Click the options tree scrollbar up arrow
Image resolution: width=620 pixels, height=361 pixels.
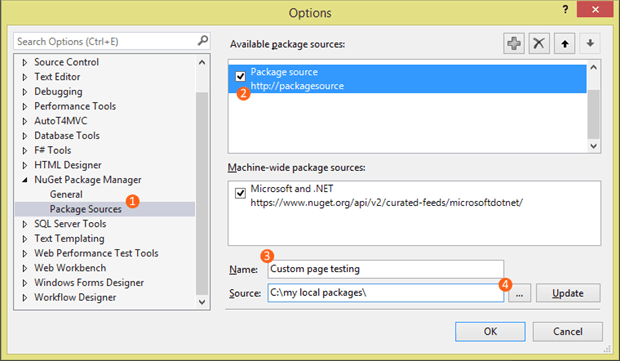(x=202, y=62)
